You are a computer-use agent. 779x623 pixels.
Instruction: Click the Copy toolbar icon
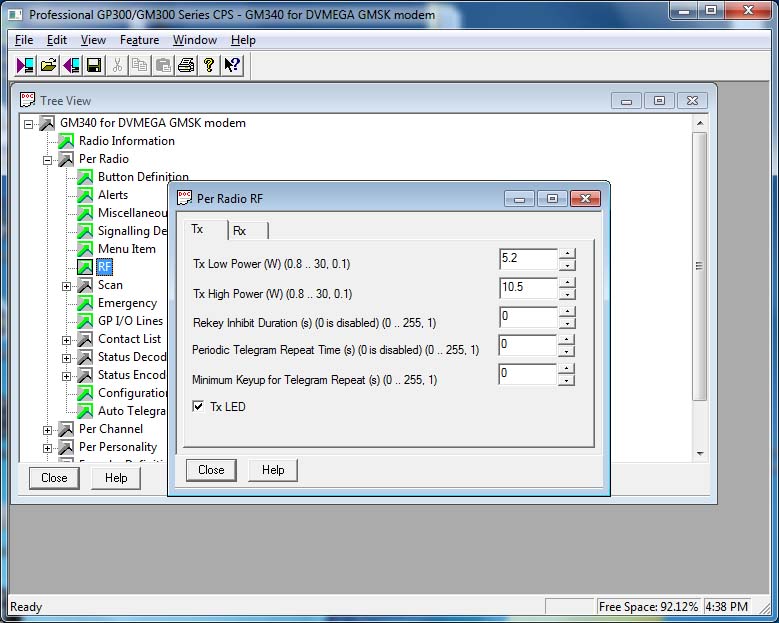point(140,65)
